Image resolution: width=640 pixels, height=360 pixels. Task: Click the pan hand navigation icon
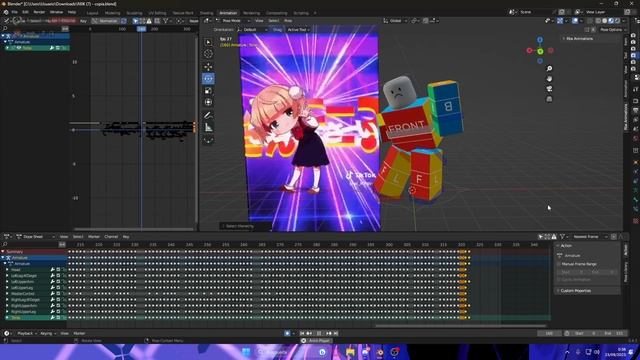point(549,78)
